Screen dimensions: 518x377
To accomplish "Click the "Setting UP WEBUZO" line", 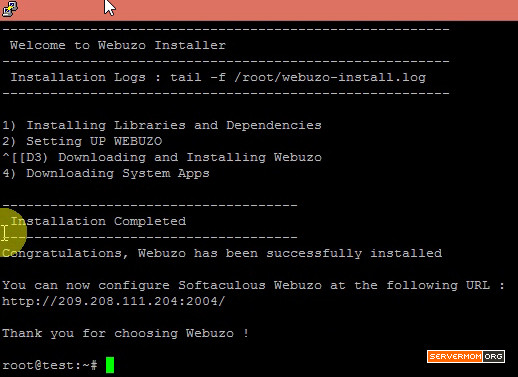I will coord(82,141).
